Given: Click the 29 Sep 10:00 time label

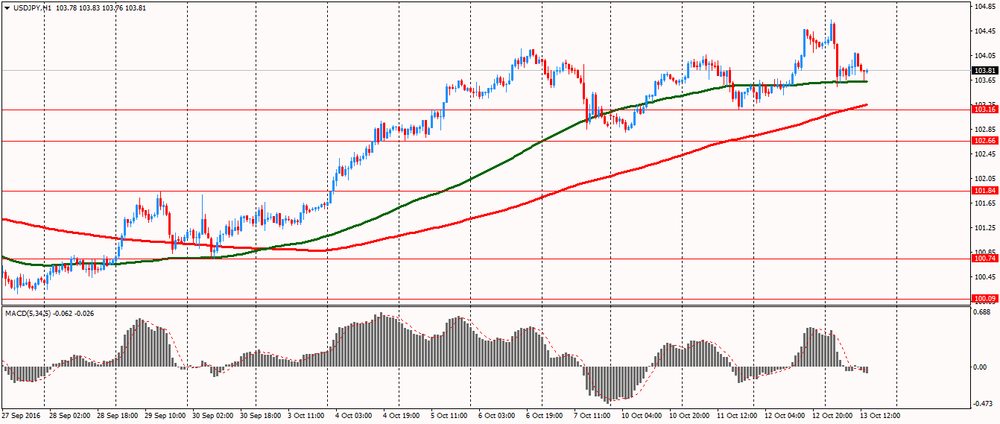Looking at the screenshot, I should coord(165,415).
